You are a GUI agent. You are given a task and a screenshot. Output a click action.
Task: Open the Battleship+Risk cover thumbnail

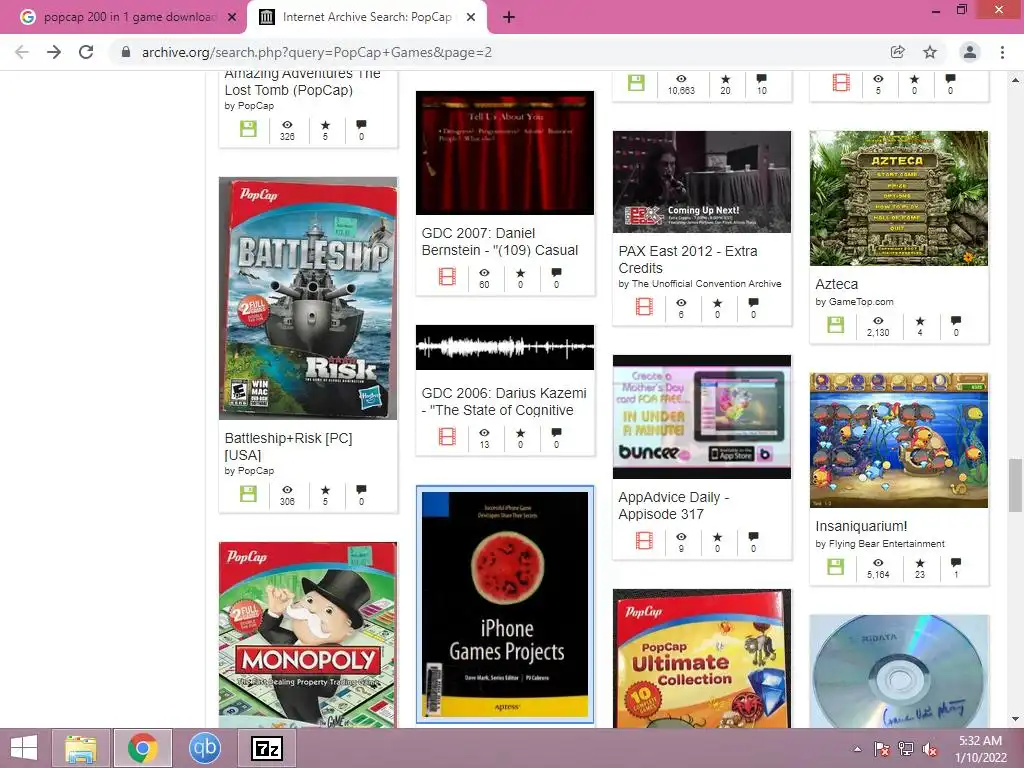point(308,298)
